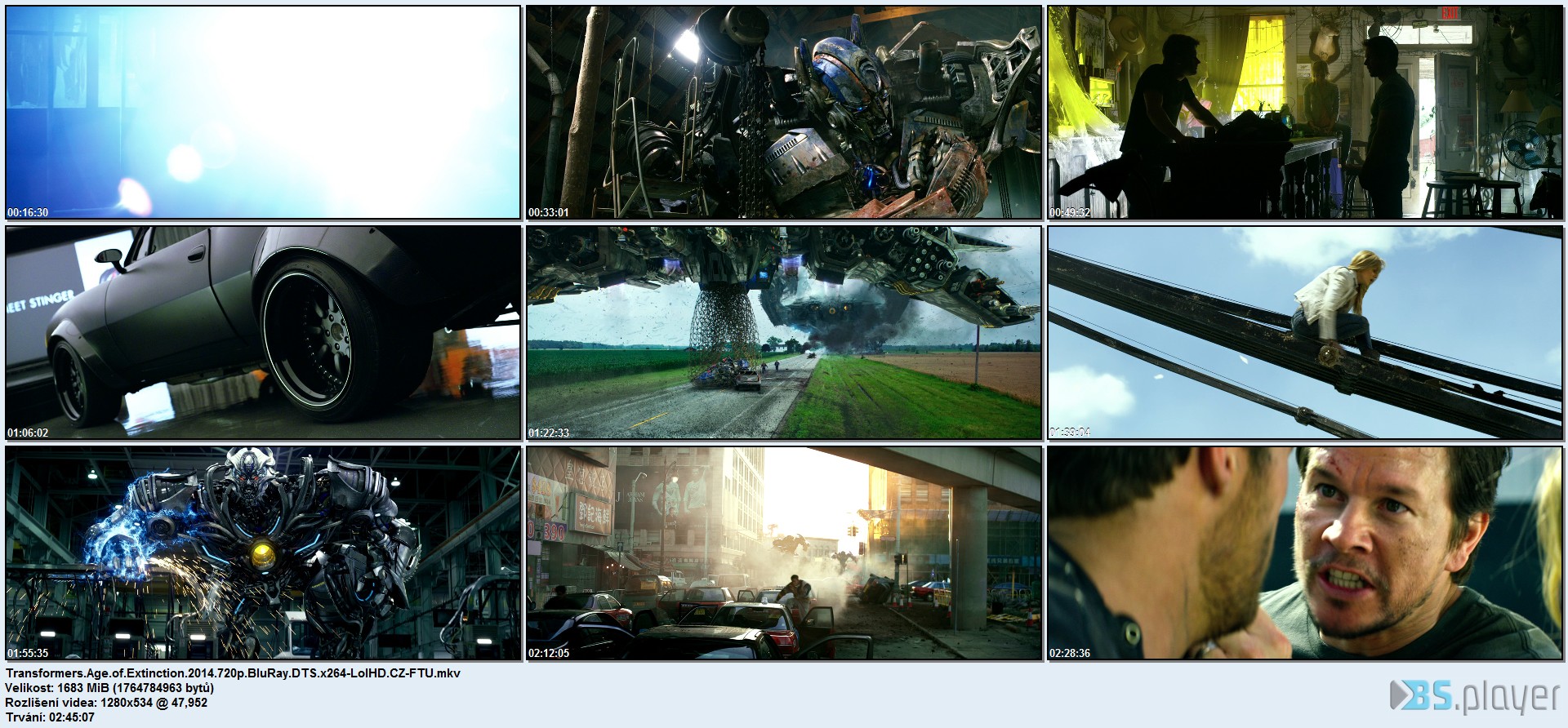Click the Transformers .mkv file name text
Screen dimensions: 1568x728
tap(233, 673)
